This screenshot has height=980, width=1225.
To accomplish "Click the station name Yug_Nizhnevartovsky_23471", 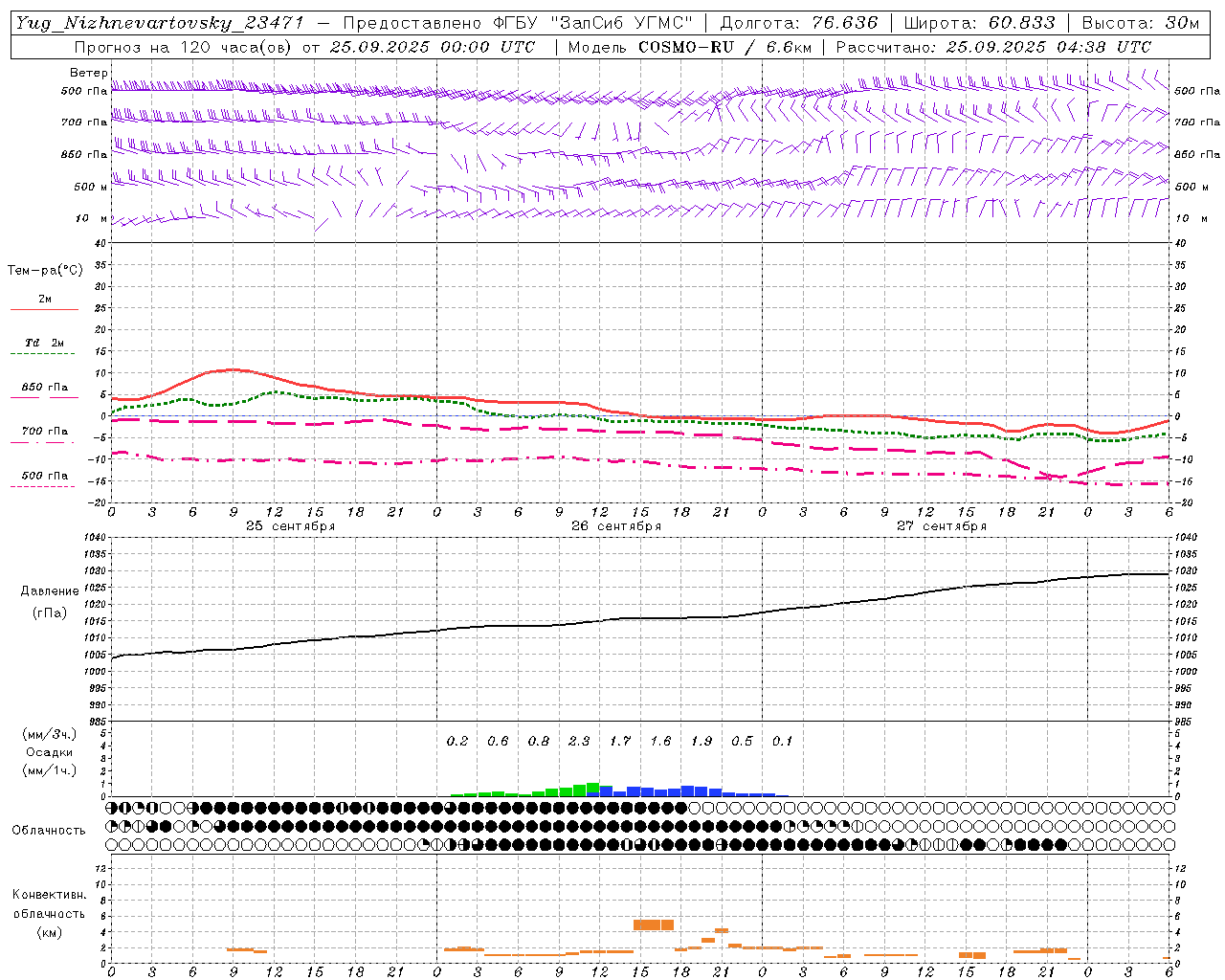I will pos(160,23).
